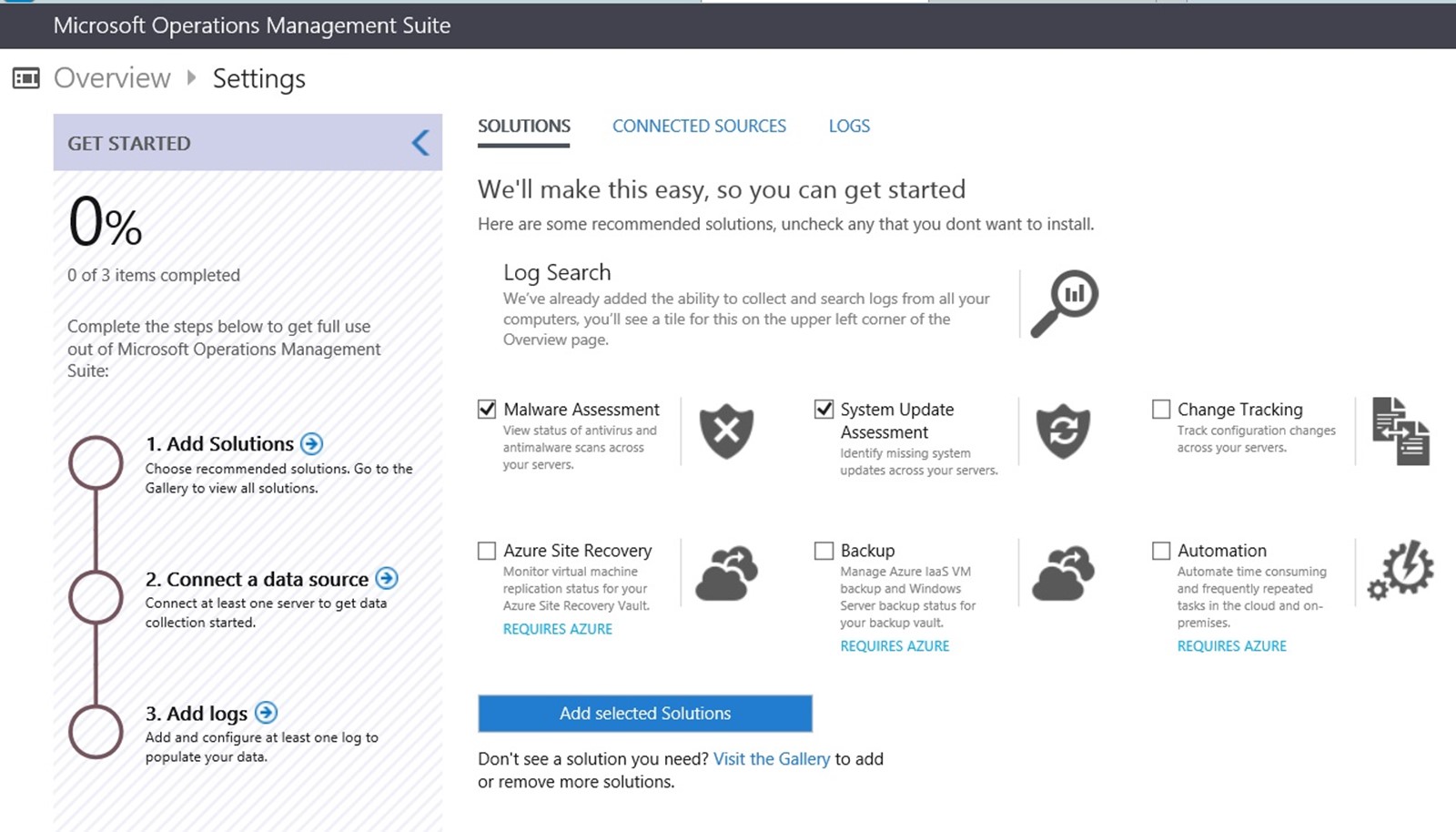The width and height of the screenshot is (1456, 832).
Task: Click the 0% completion figure
Action: tap(105, 223)
